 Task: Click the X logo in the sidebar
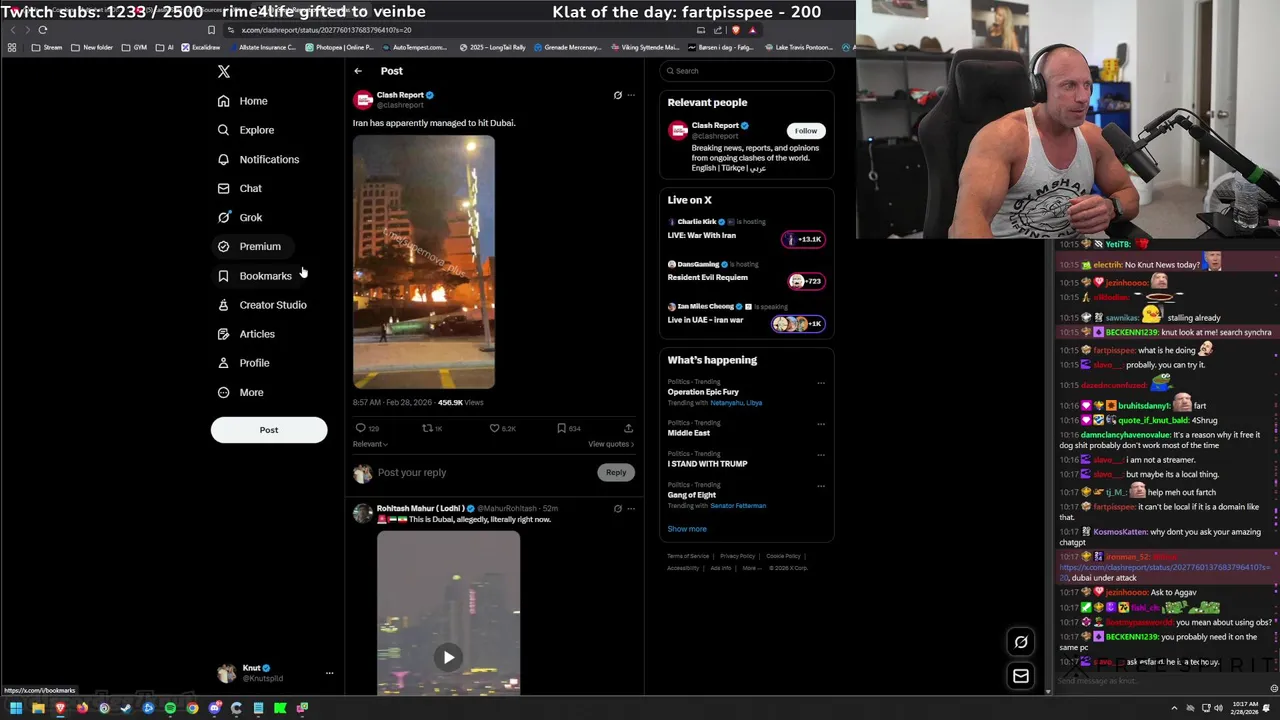pyautogui.click(x=224, y=71)
